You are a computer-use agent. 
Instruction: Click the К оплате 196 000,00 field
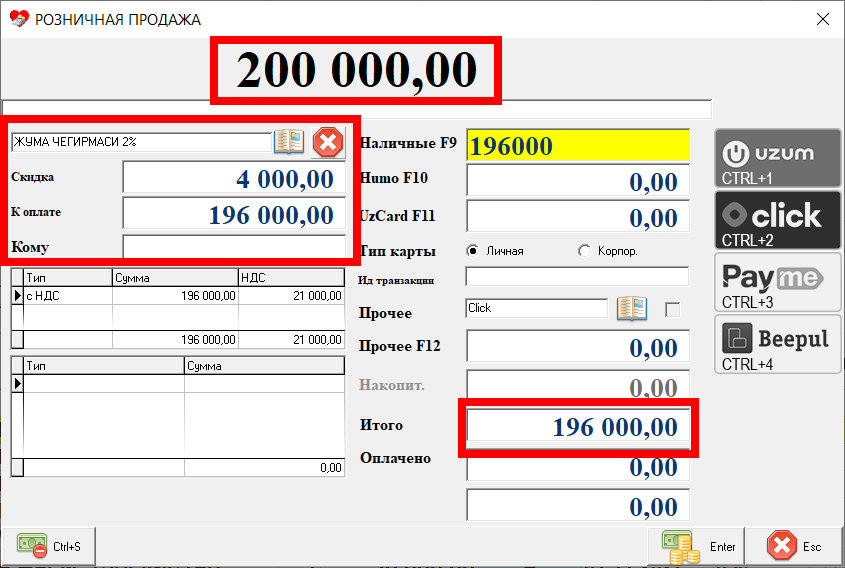234,214
